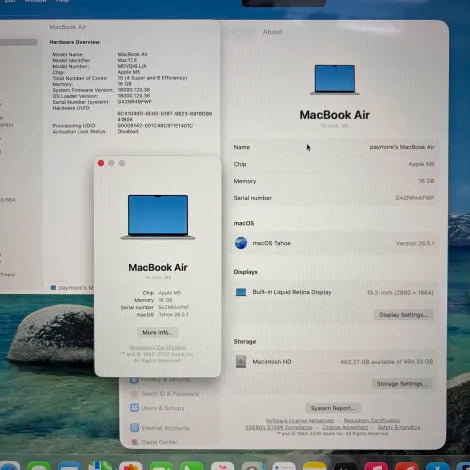Click the Built-in Liquid Retina Display icon

(x=241, y=292)
